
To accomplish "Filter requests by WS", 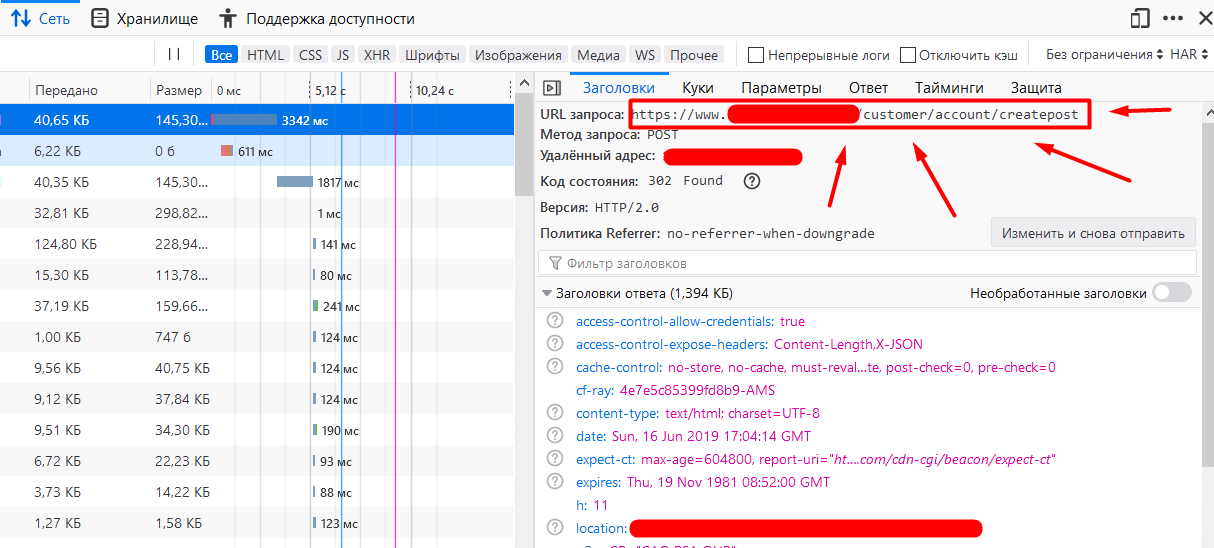I will [x=645, y=55].
